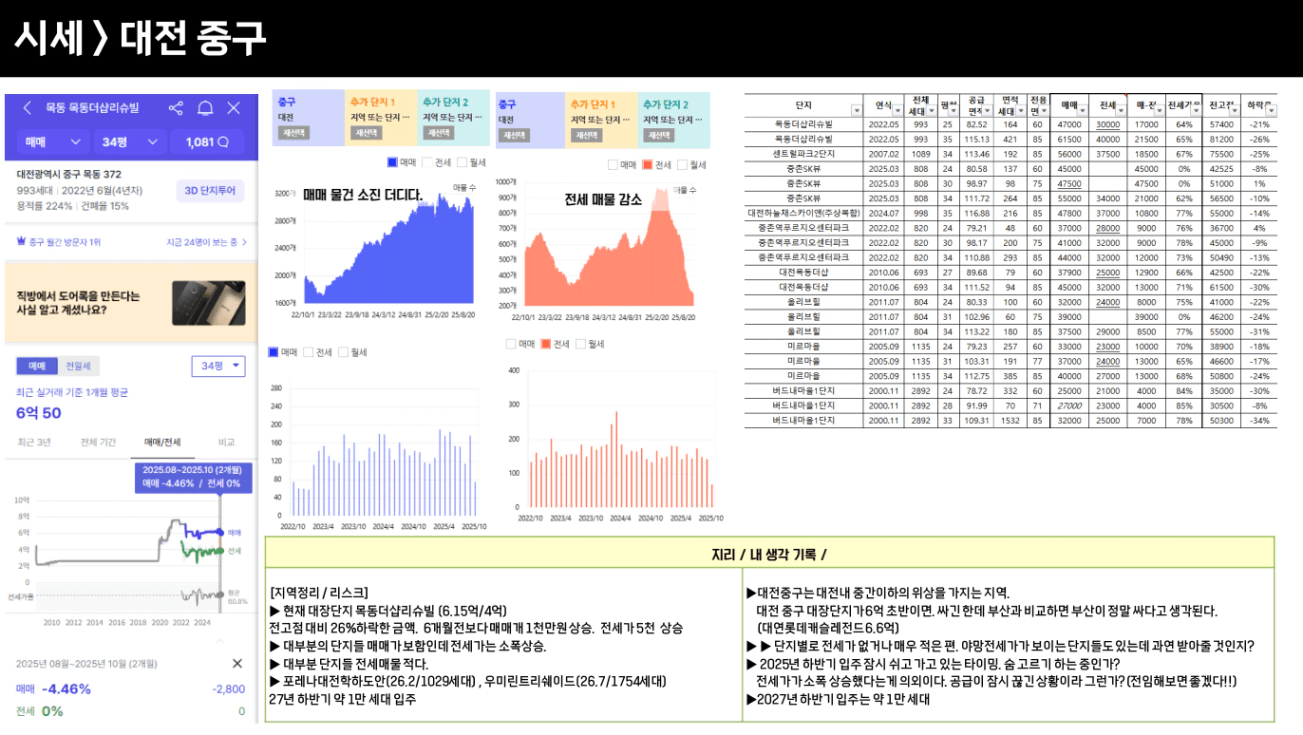Screen dimensions: 1303x735
Task: Click 재선택 under 중구 대전 in left chart panel
Action: pyautogui.click(x=293, y=132)
